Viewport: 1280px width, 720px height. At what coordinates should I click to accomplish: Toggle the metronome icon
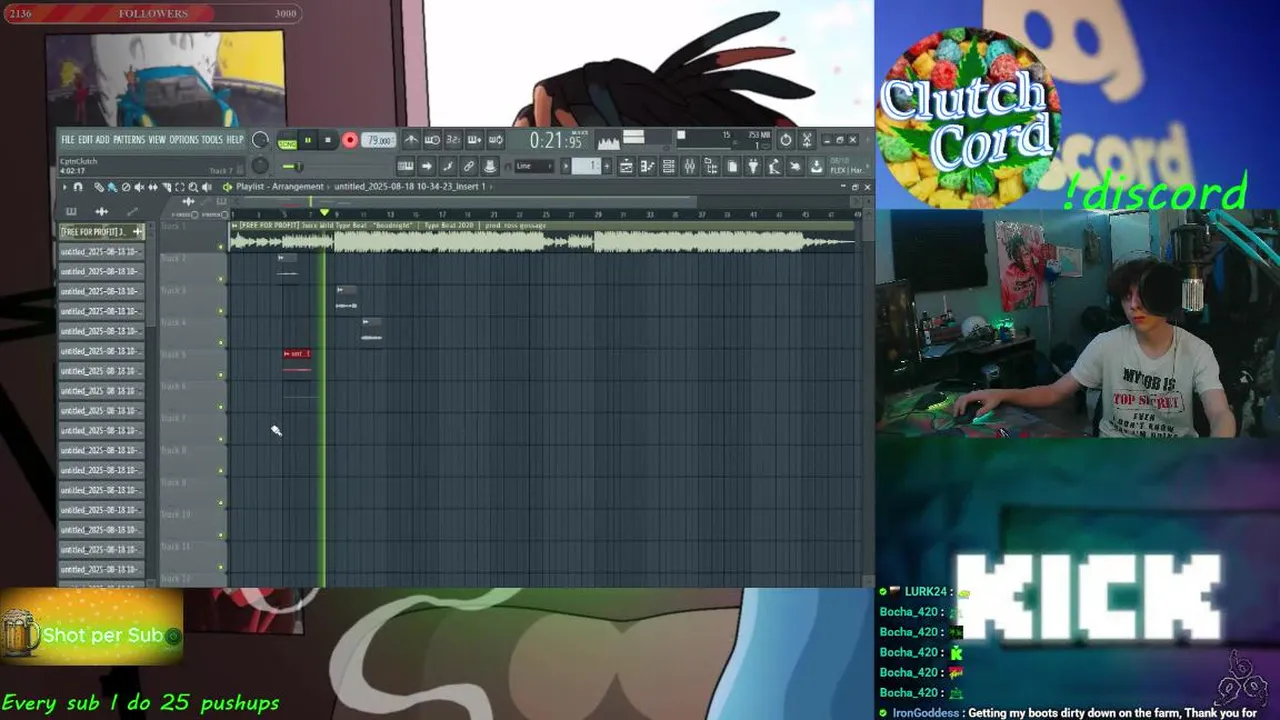tap(411, 140)
